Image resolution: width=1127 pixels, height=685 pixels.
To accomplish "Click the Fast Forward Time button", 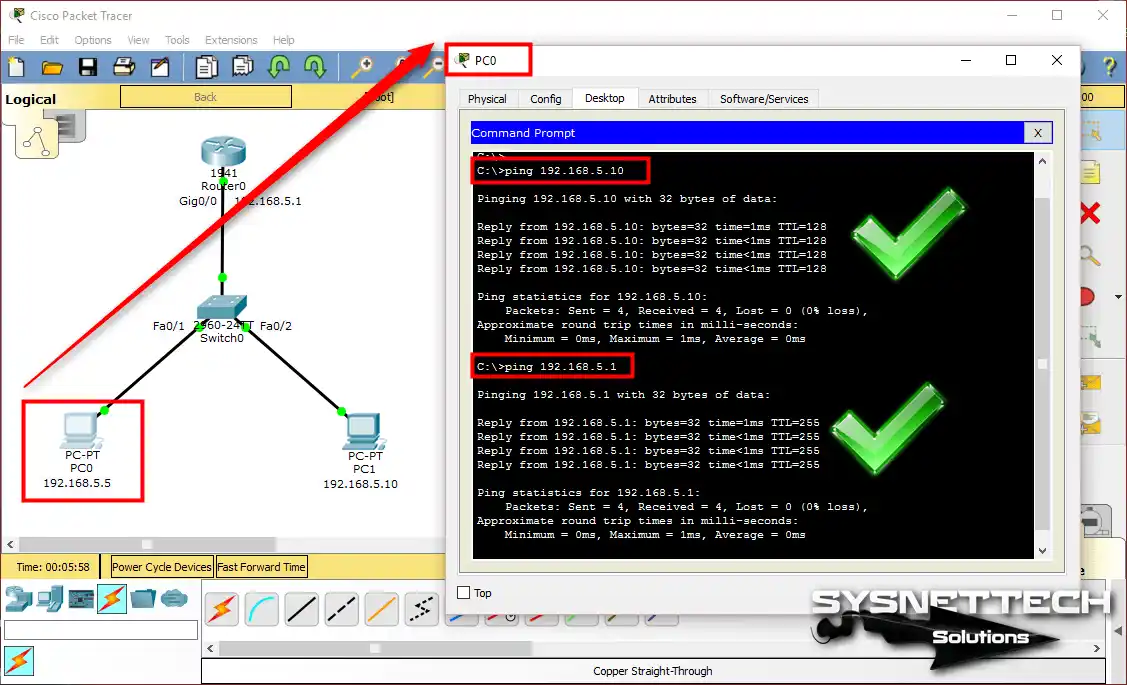I will 261,567.
